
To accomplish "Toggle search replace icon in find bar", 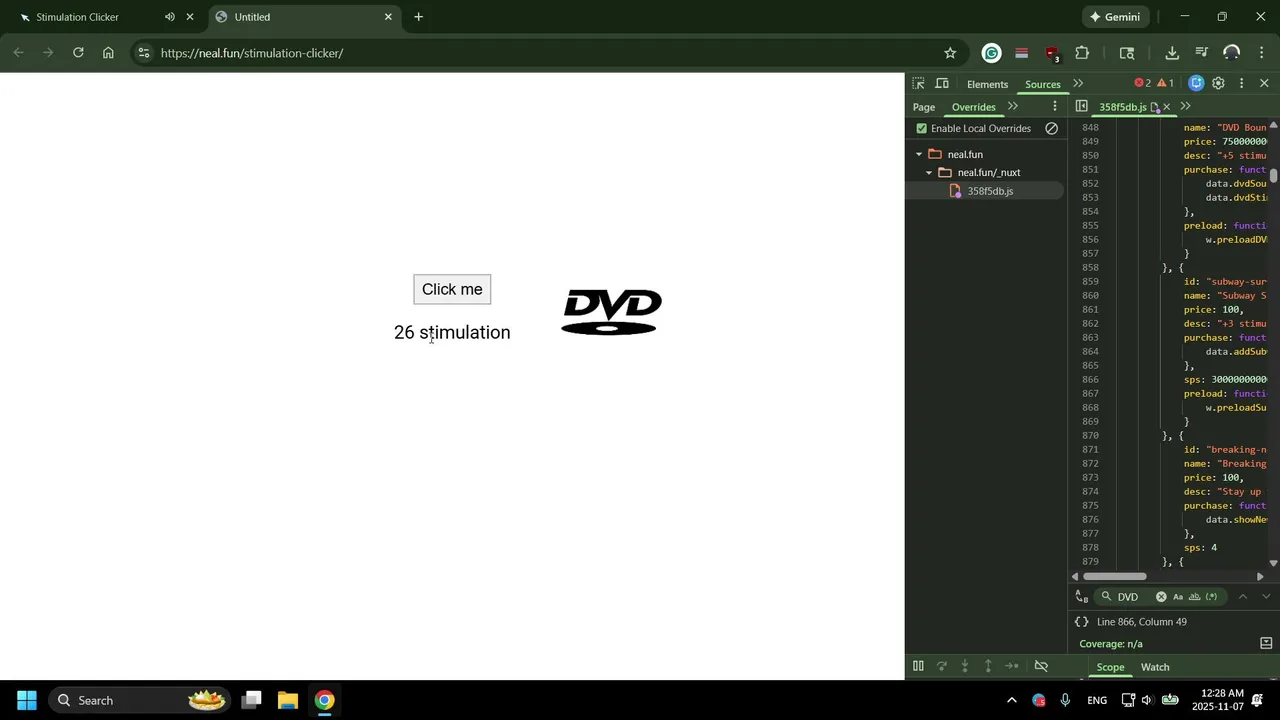I will pyautogui.click(x=1081, y=597).
